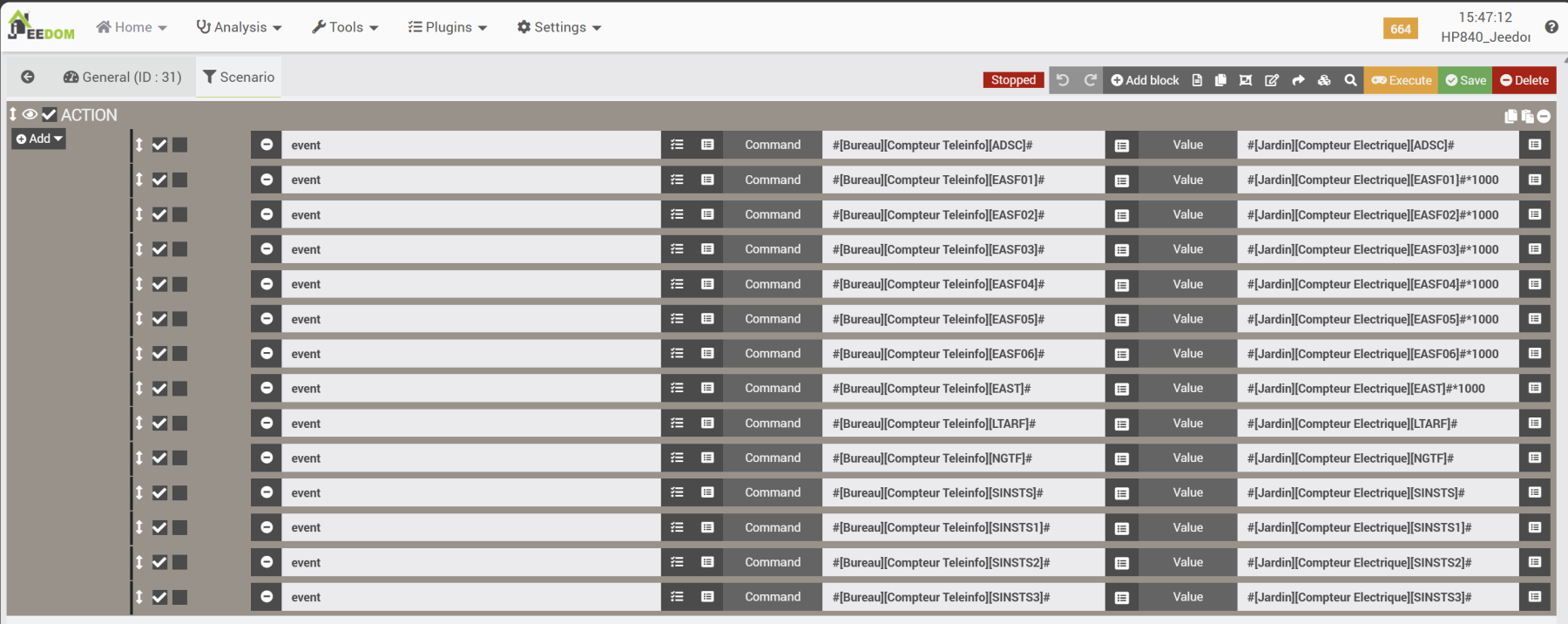The width and height of the screenshot is (1568, 624).
Task: Open the Add dropdown in ACTION block
Action: (x=39, y=139)
